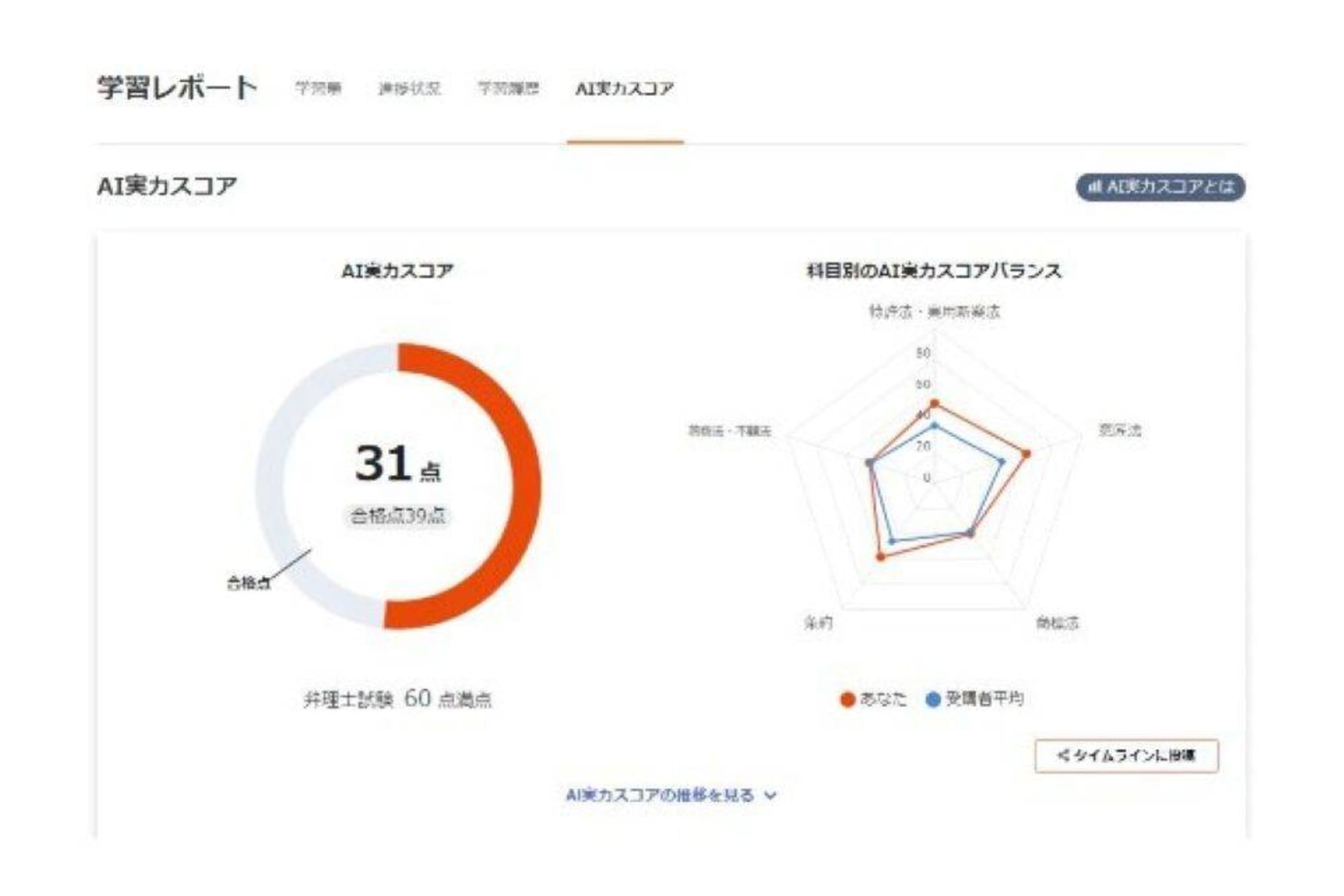Image resolution: width=1344 pixels, height=896 pixels.
Task: Select the AI実力スコア tab
Action: point(624,88)
